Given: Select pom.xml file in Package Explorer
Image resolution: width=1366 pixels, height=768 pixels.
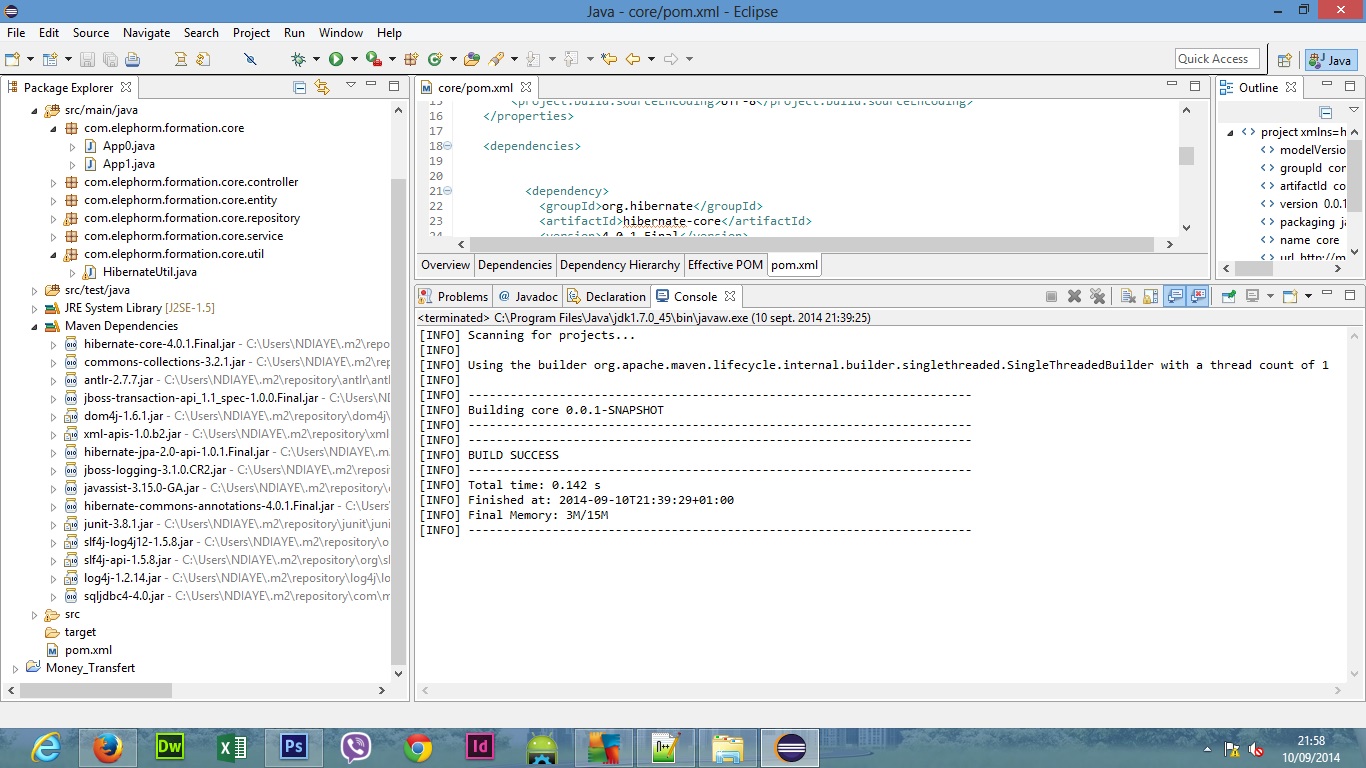Looking at the screenshot, I should point(88,650).
